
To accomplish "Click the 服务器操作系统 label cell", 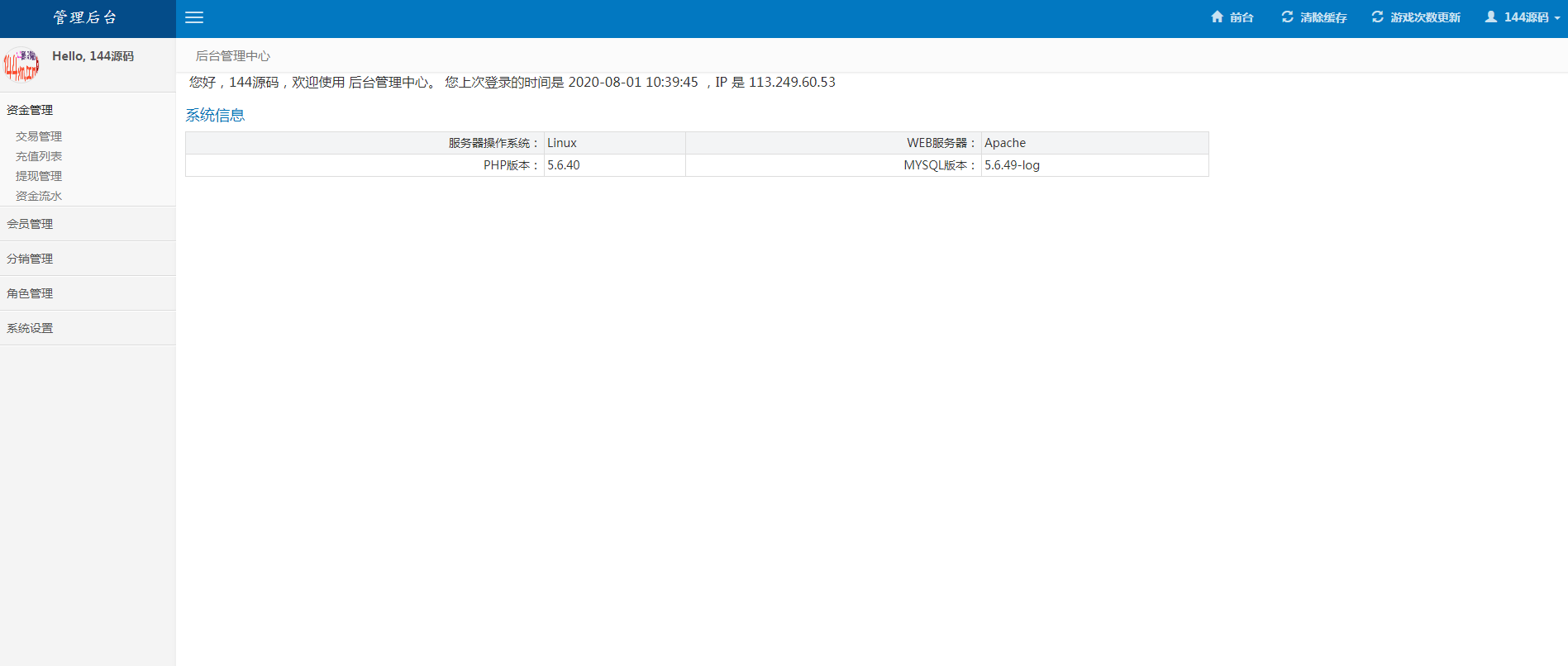I will pyautogui.click(x=365, y=143).
